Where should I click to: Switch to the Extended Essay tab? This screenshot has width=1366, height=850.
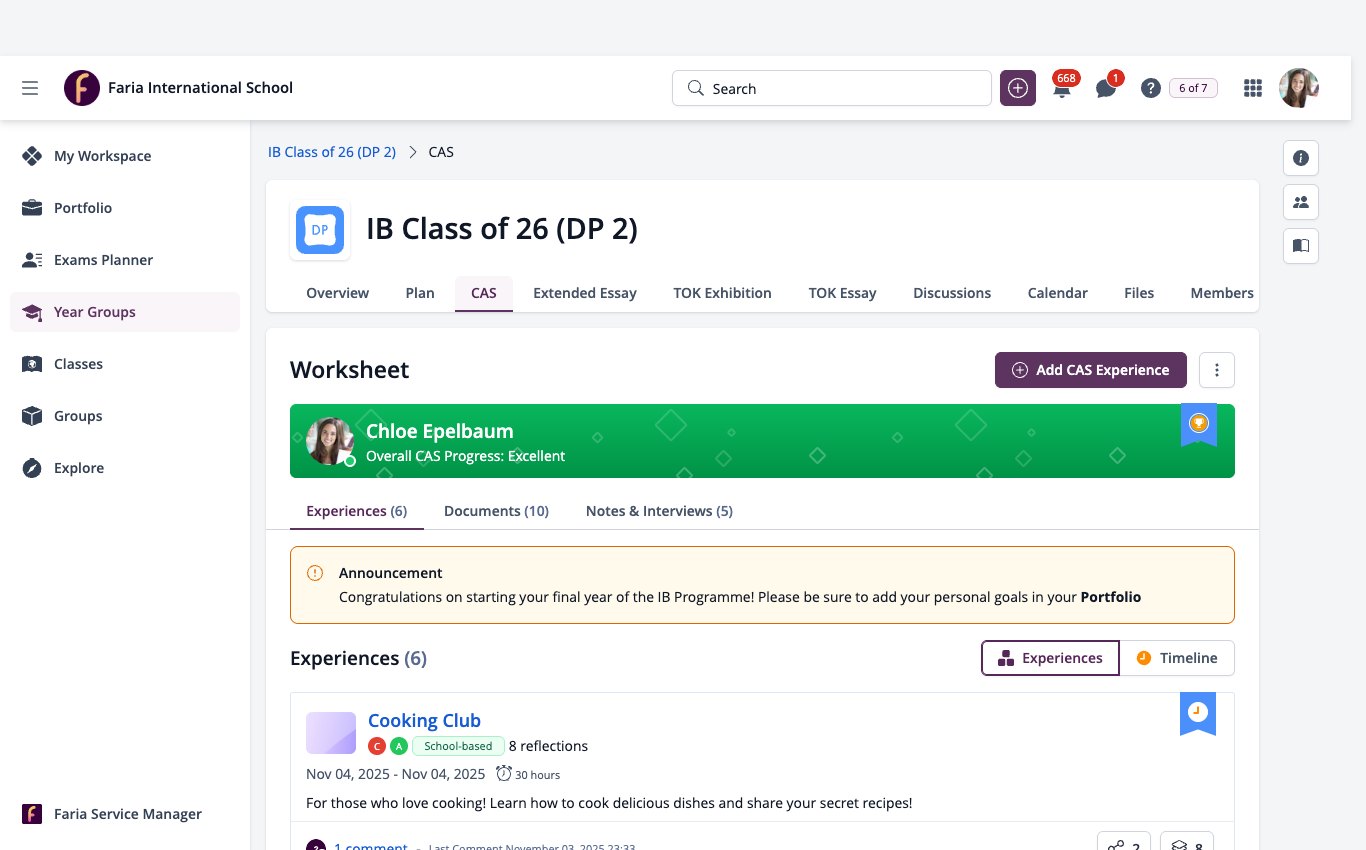[585, 293]
